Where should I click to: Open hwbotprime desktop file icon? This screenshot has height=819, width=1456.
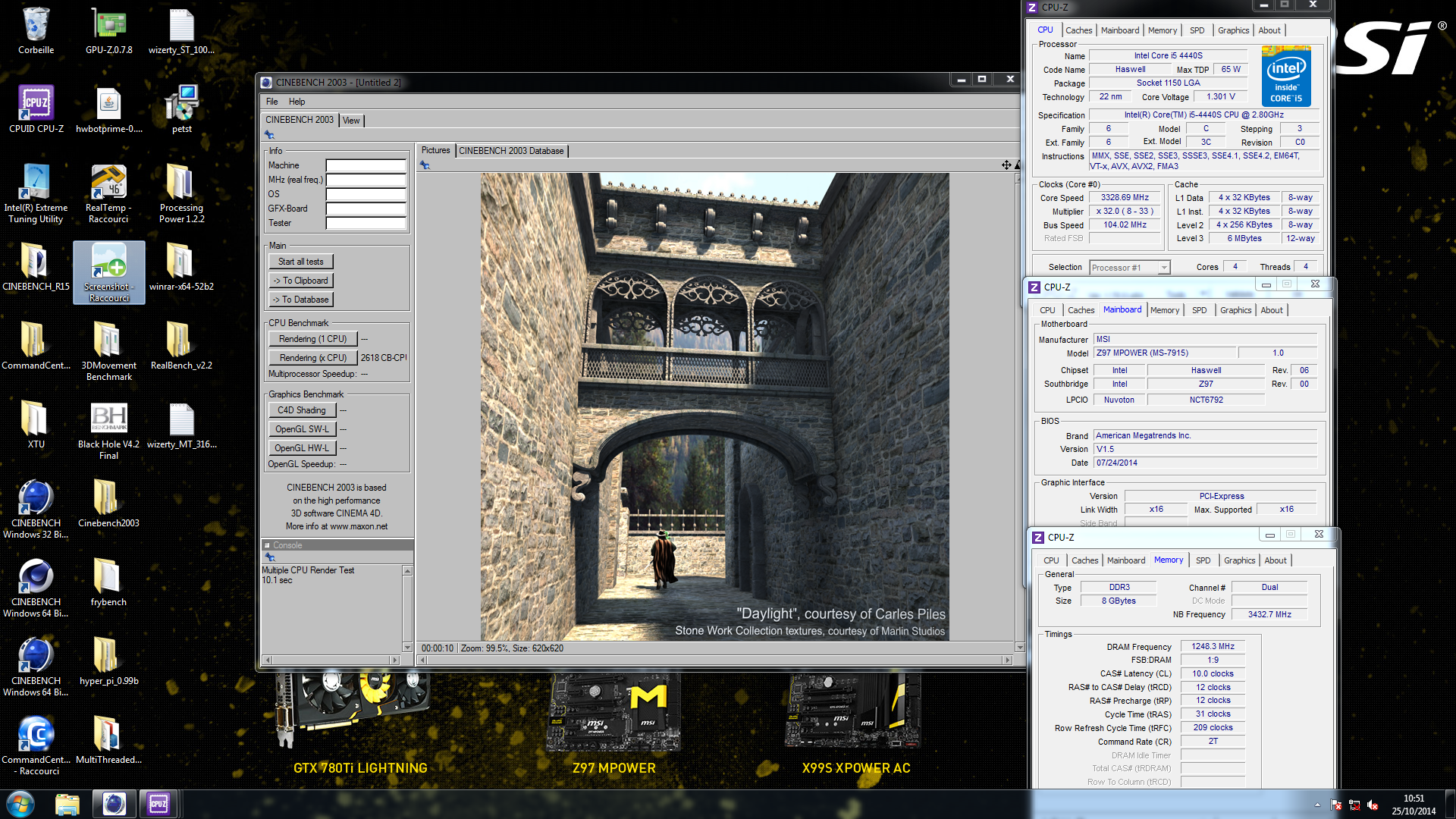point(108,109)
